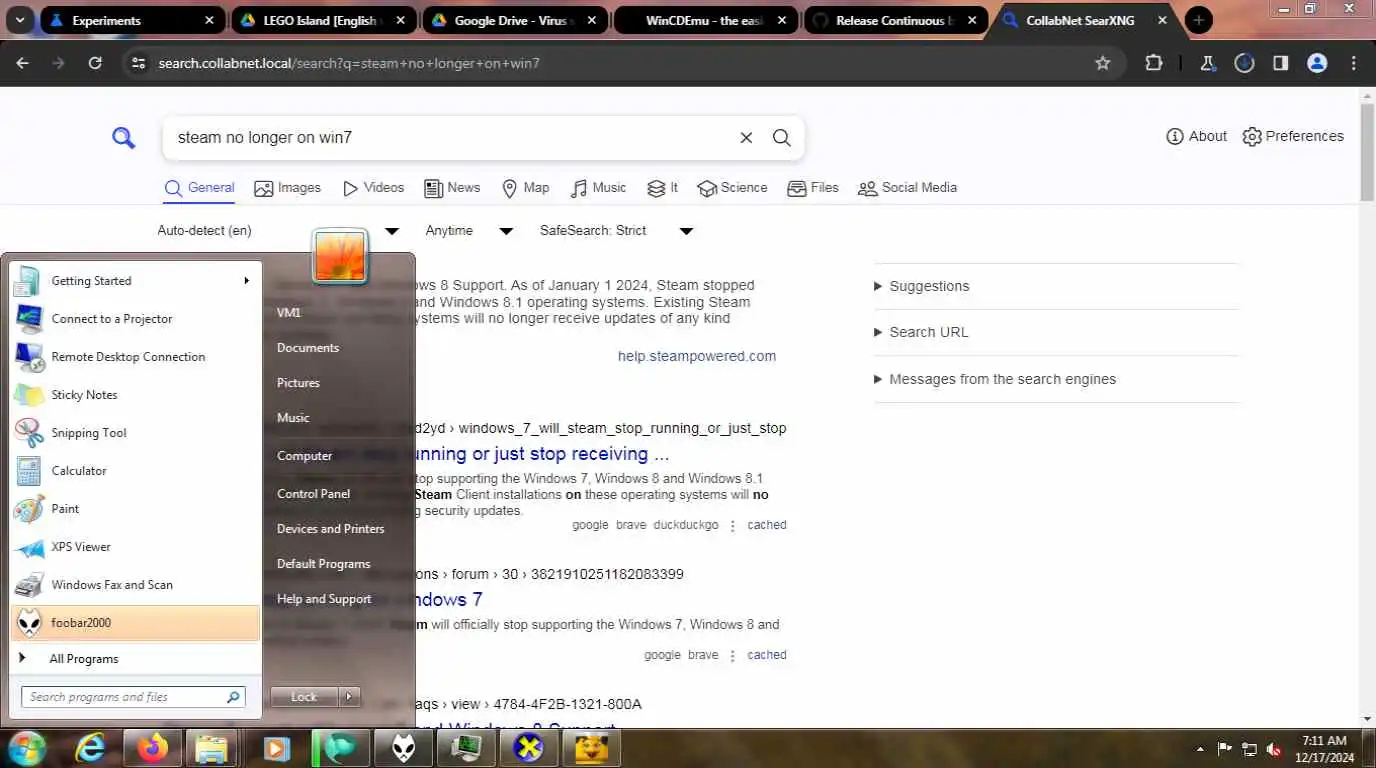Image resolution: width=1376 pixels, height=768 pixels.
Task: Click the browser address bar URL
Action: pos(349,63)
